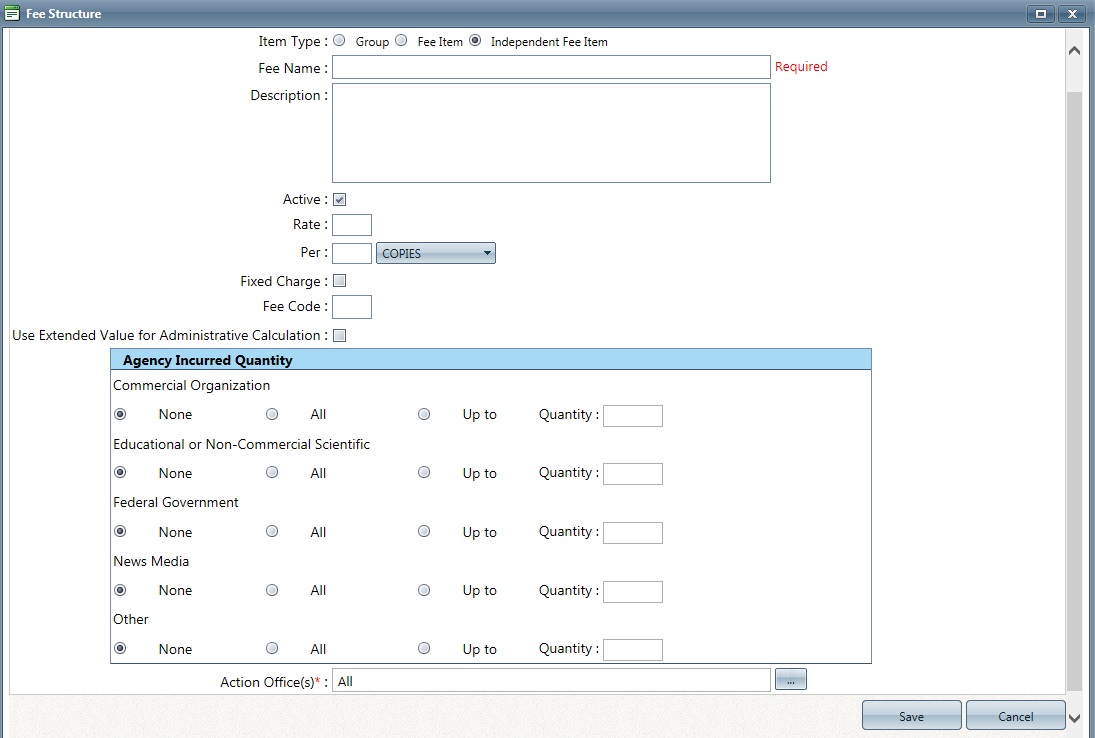Enable the Fixed Charge checkbox

[339, 280]
